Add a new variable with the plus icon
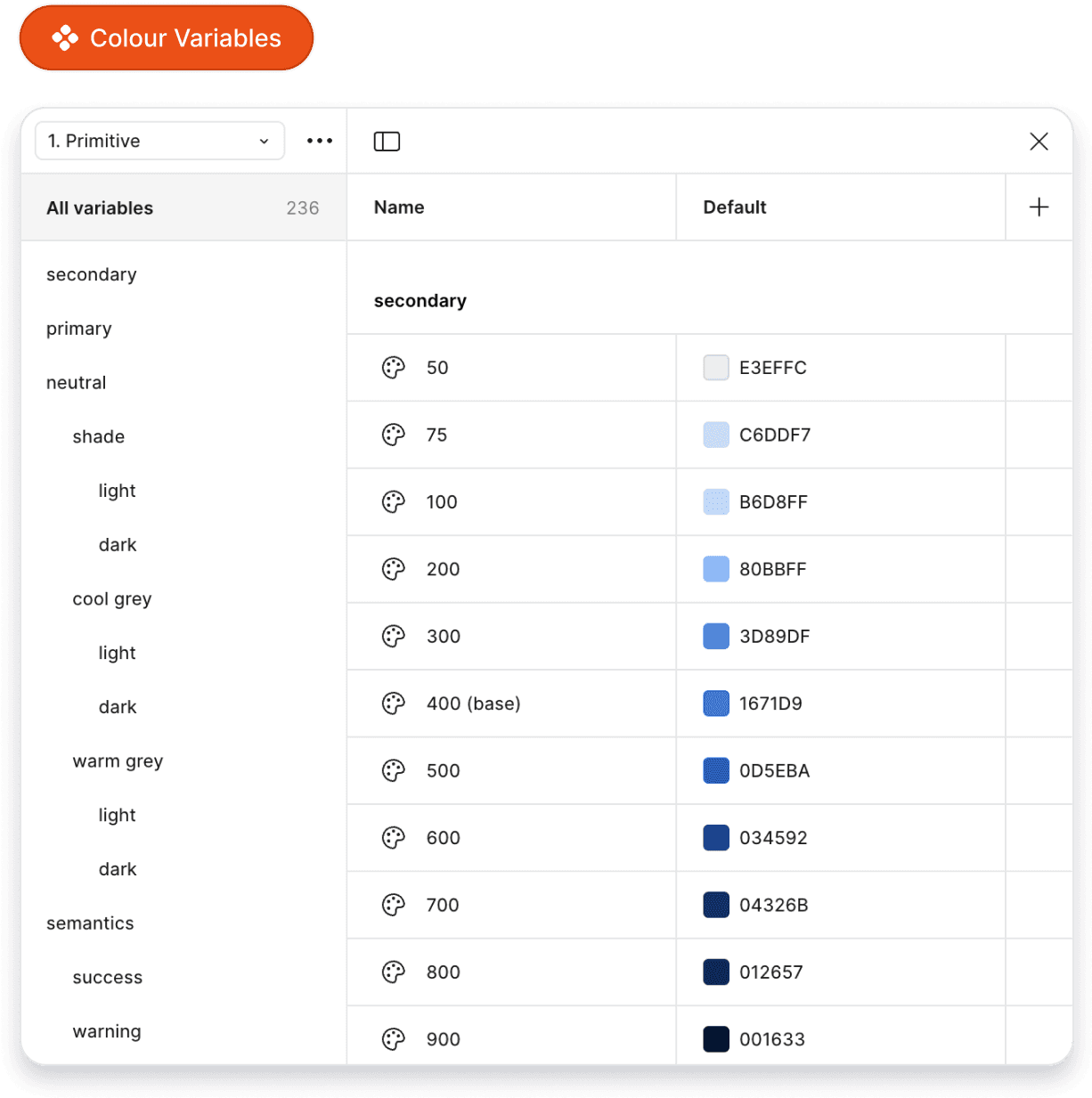 tap(1039, 207)
